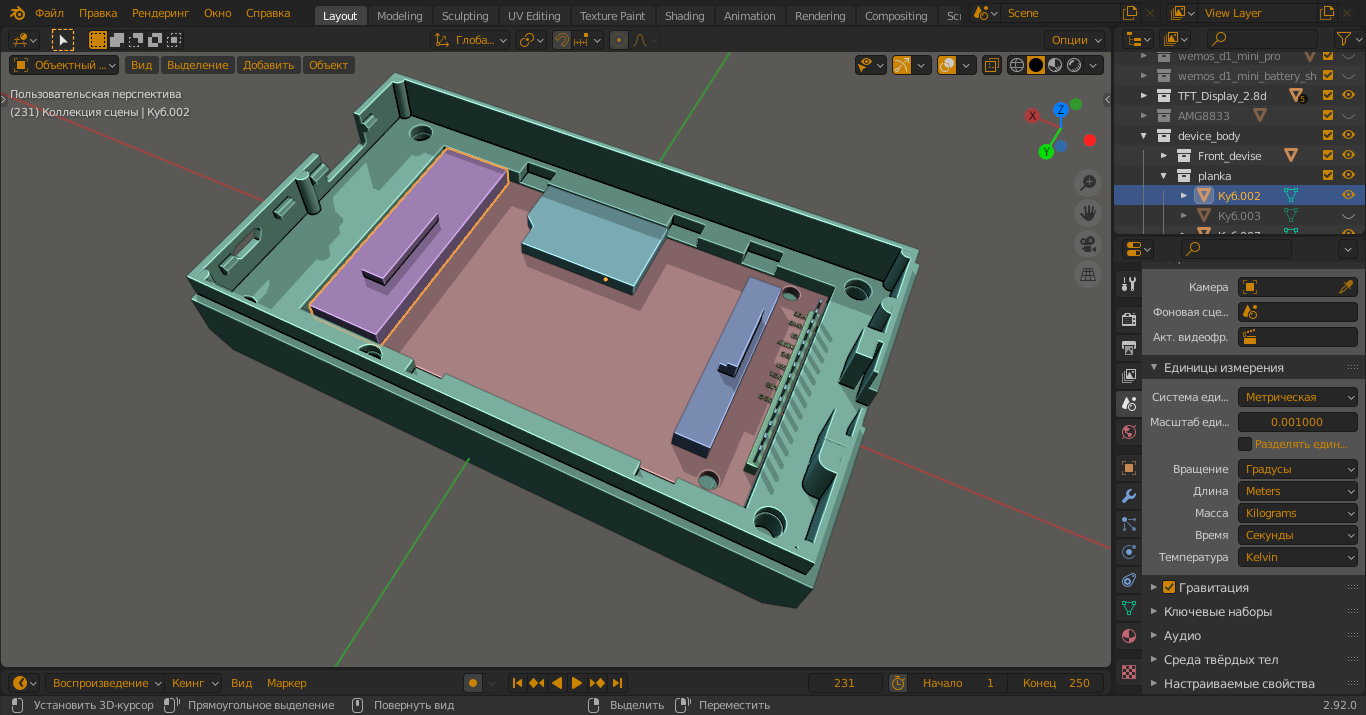1366x715 pixels.
Task: Open the Output properties tab
Action: 1129,348
